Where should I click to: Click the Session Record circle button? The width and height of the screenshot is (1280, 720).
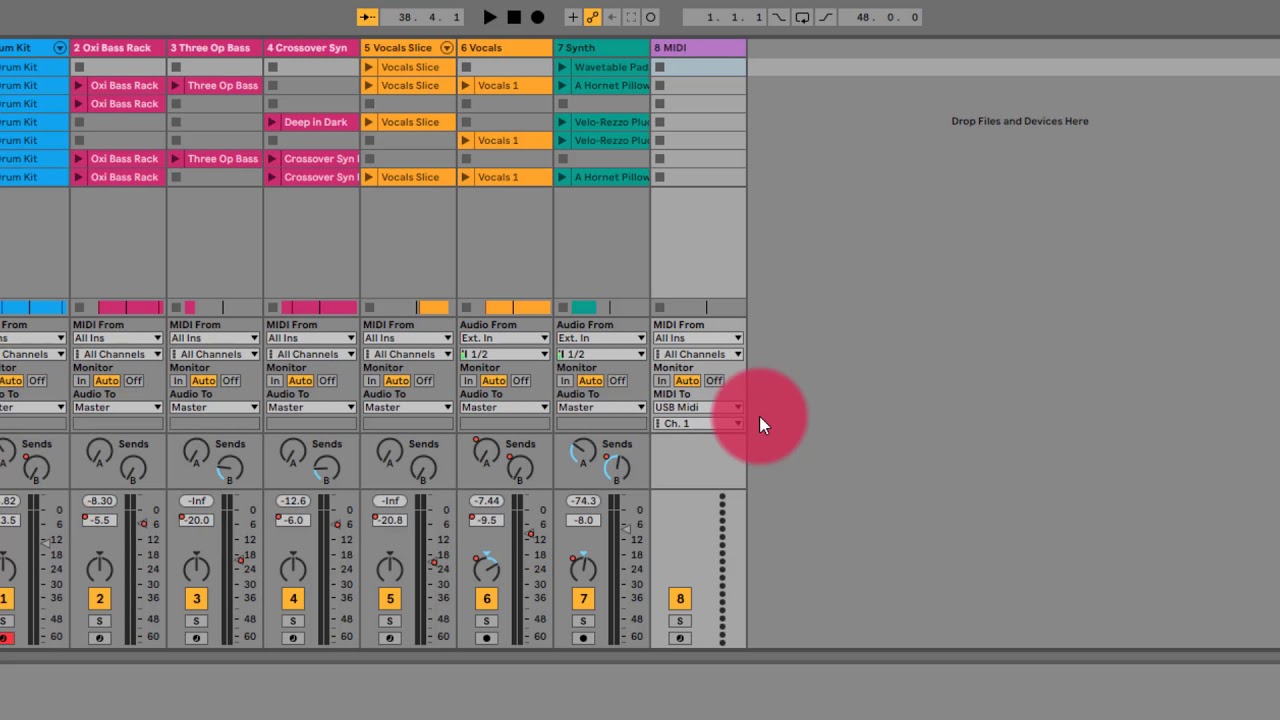click(650, 17)
